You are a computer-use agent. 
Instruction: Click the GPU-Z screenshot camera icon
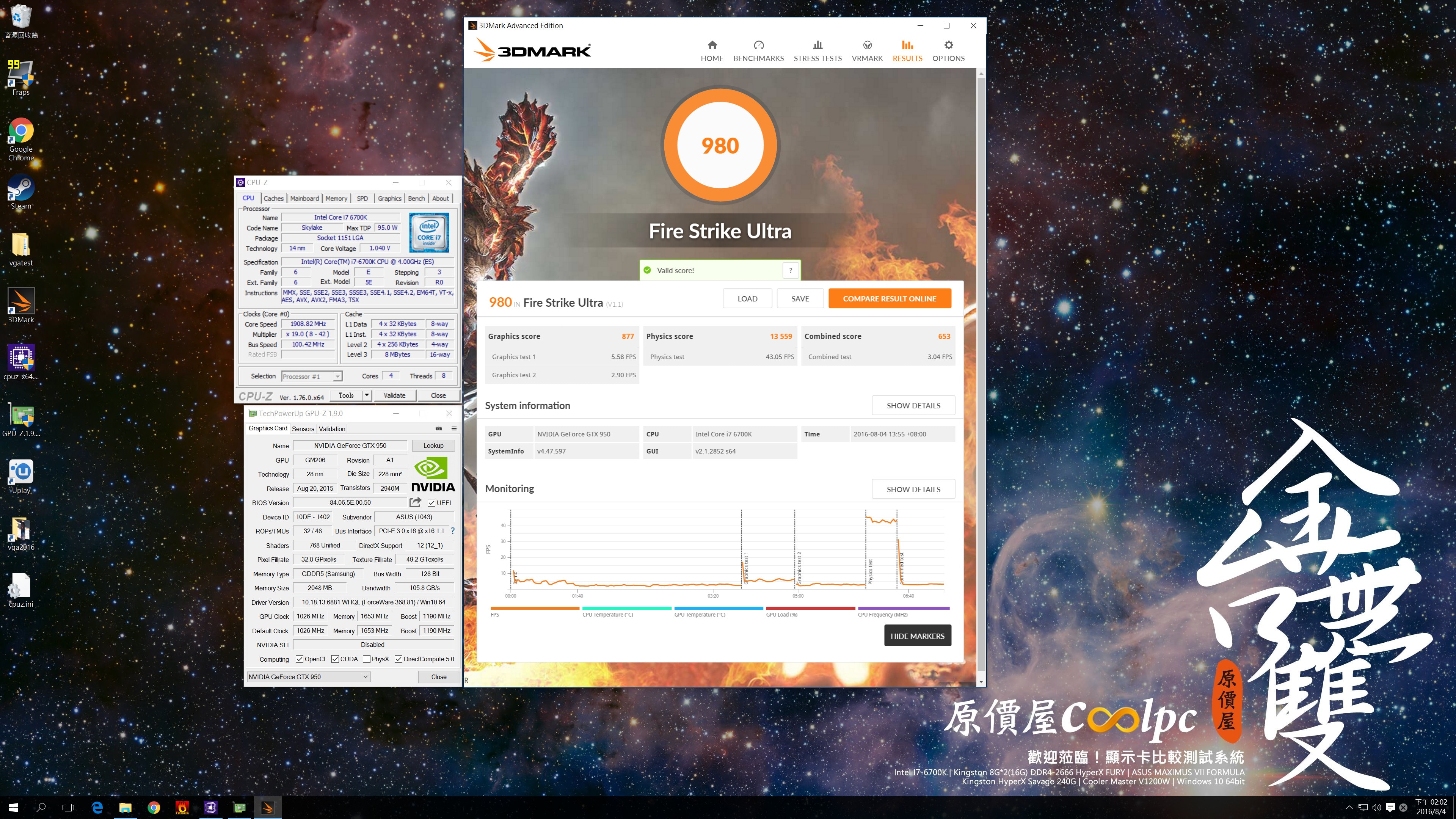[x=438, y=428]
